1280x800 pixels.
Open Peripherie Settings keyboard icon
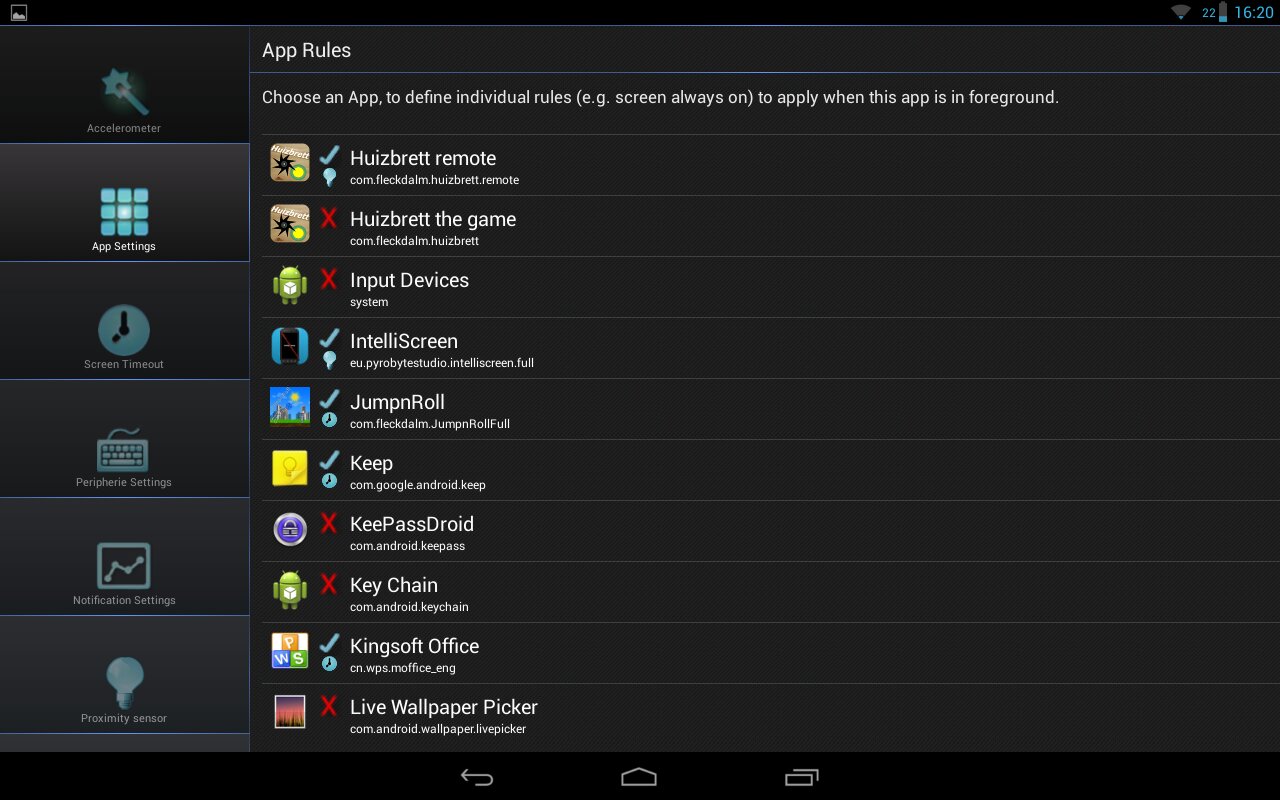coord(124,449)
